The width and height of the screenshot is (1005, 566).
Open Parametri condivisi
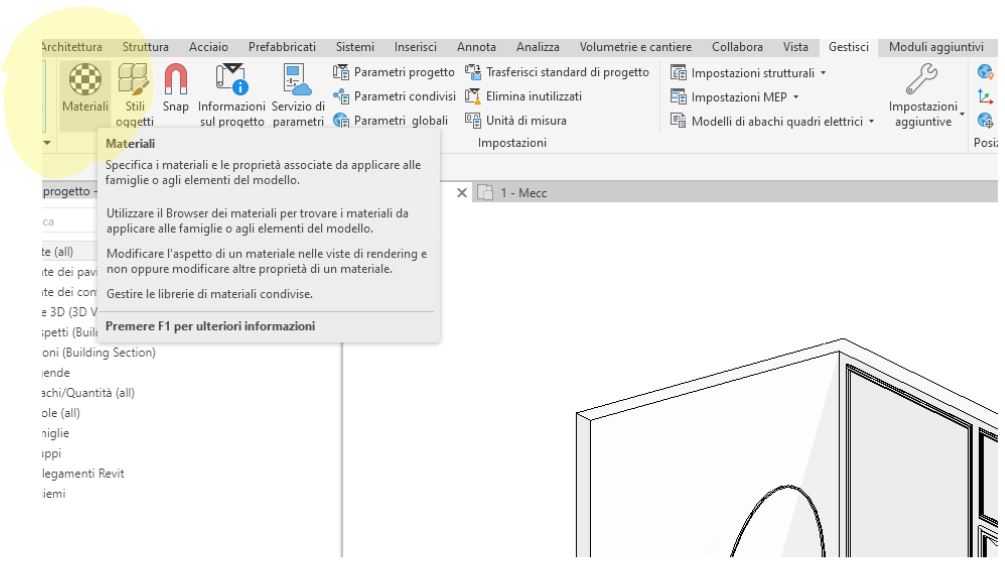tap(394, 96)
